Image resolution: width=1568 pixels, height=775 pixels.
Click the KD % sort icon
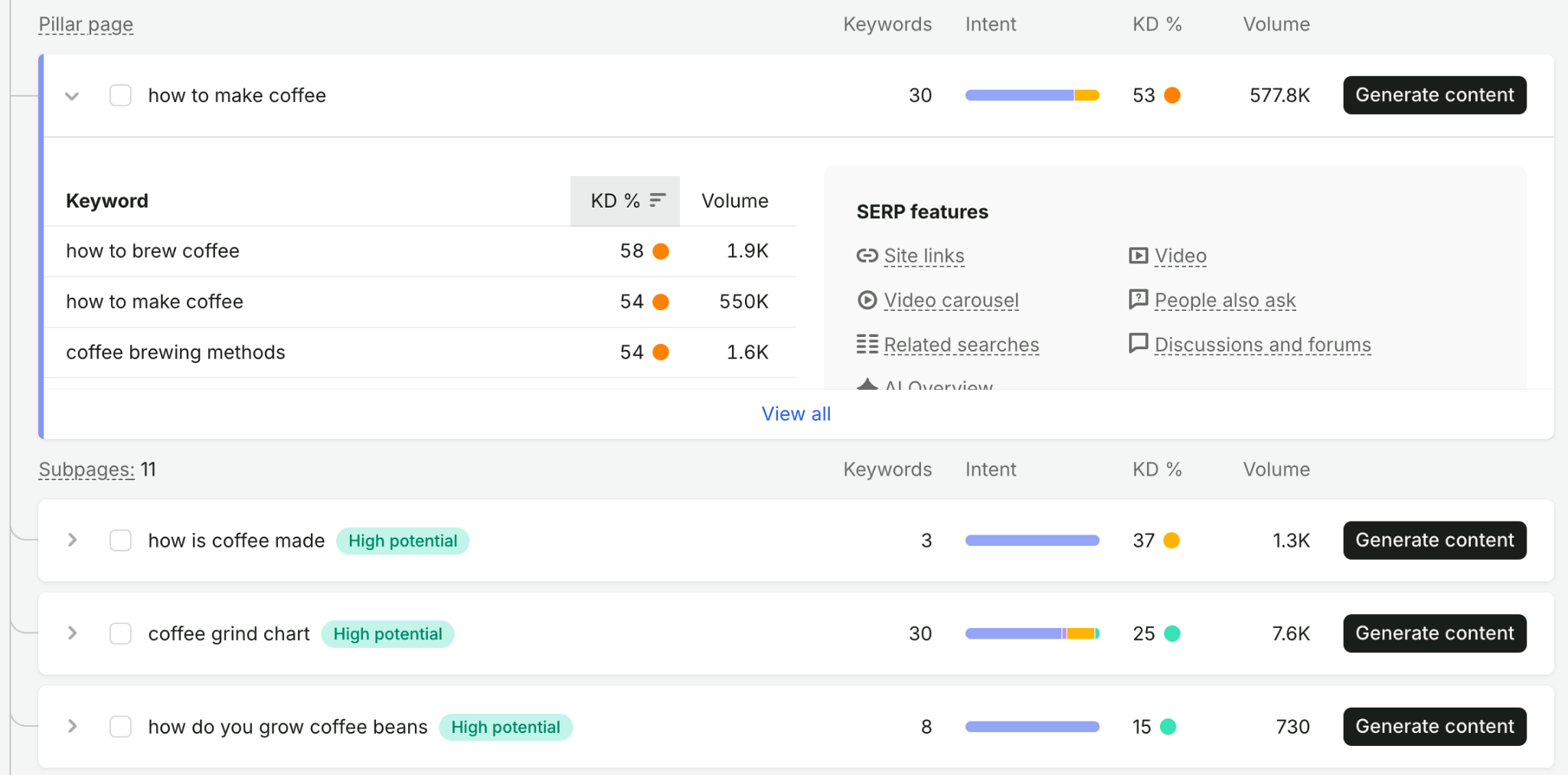click(658, 201)
